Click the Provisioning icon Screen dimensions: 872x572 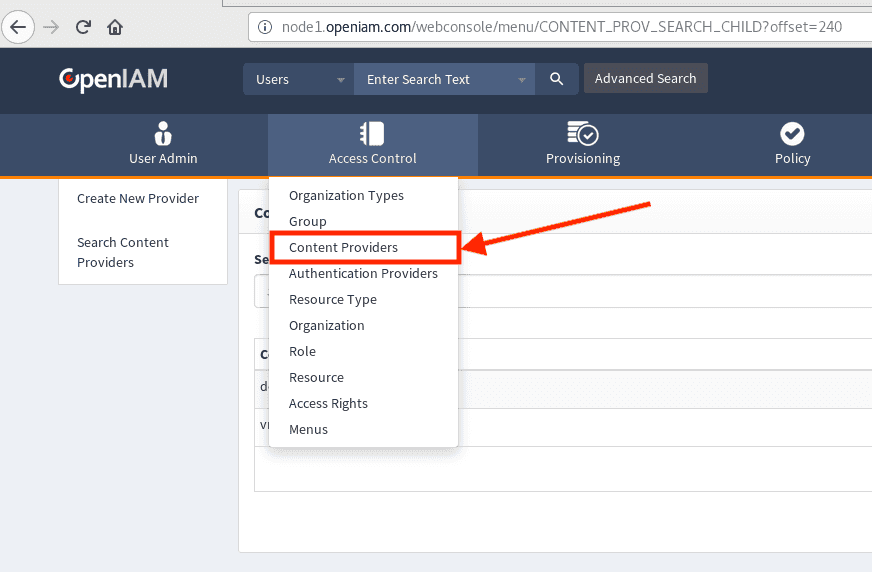point(582,134)
